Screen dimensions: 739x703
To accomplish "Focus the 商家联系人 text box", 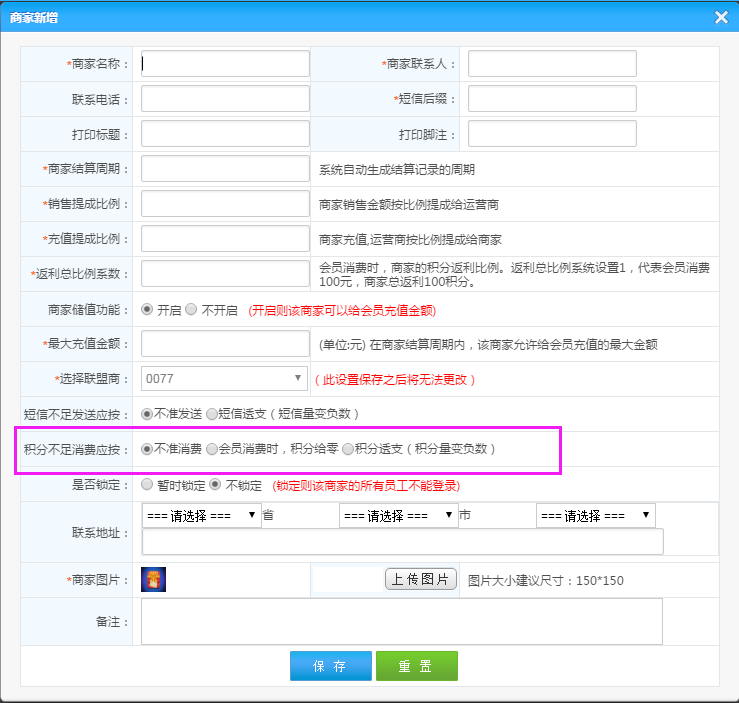I will [552, 64].
